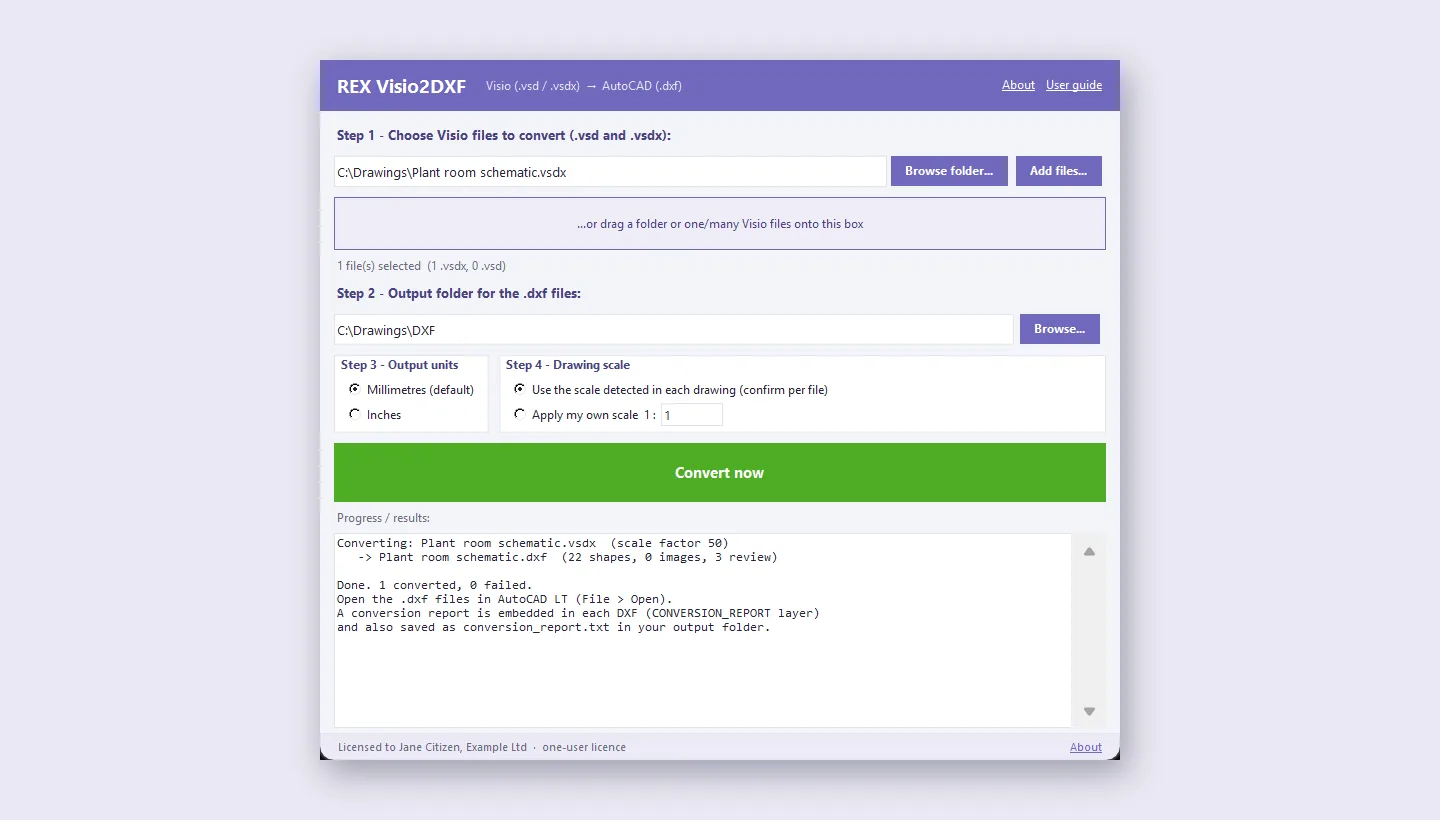Click the 'Progress / results:' label
Image resolution: width=1440 pixels, height=820 pixels.
pyautogui.click(x=384, y=518)
